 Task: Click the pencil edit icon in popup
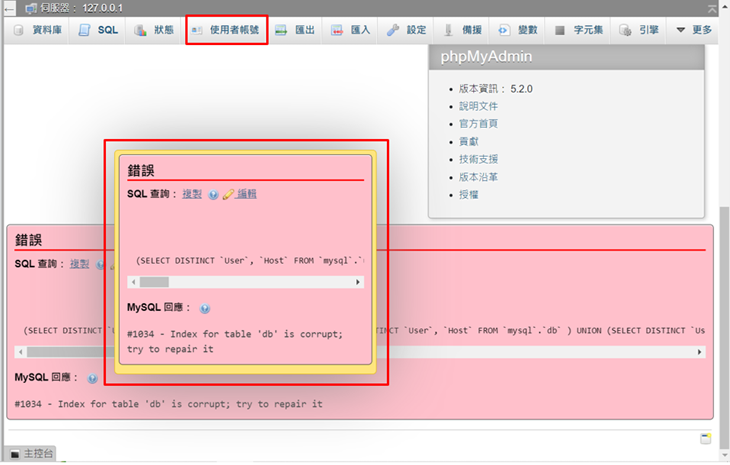click(228, 195)
